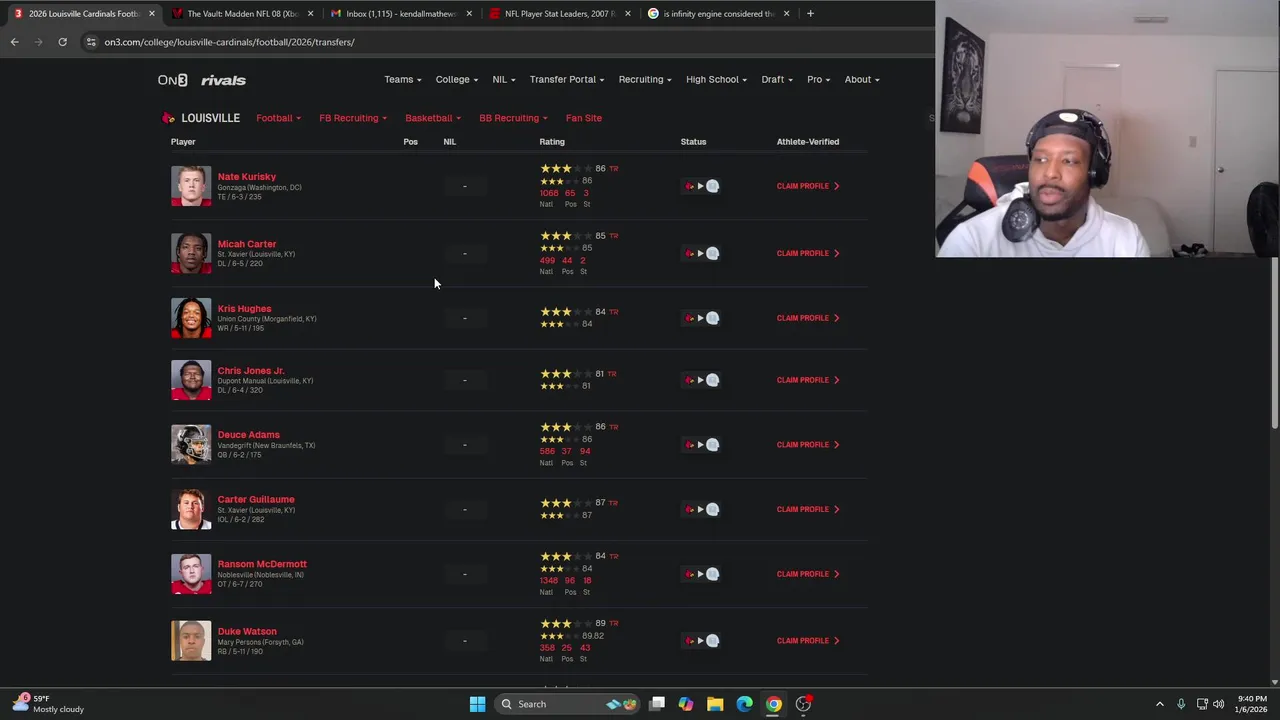Close the Vault Madden NFL 08 tab
Image resolution: width=1280 pixels, height=720 pixels.
(x=311, y=14)
